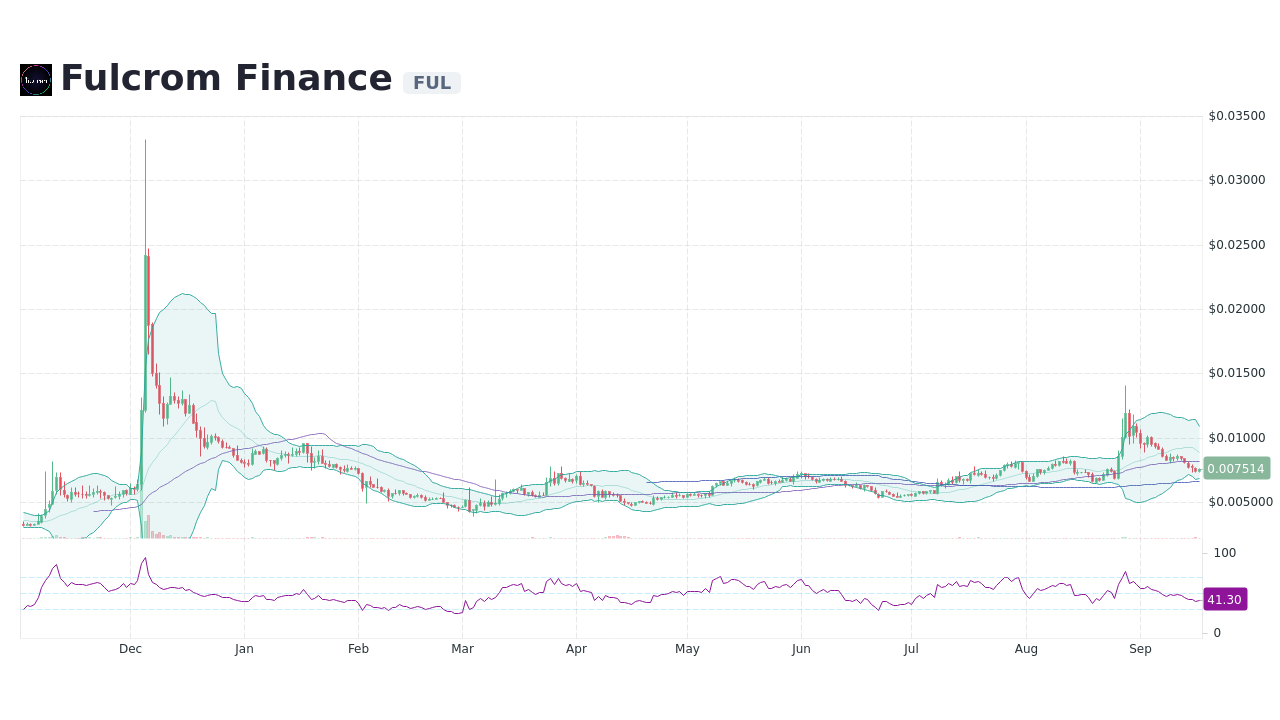Select the FUL ticker badge
Viewport: 1280px width, 720px height.
431,83
